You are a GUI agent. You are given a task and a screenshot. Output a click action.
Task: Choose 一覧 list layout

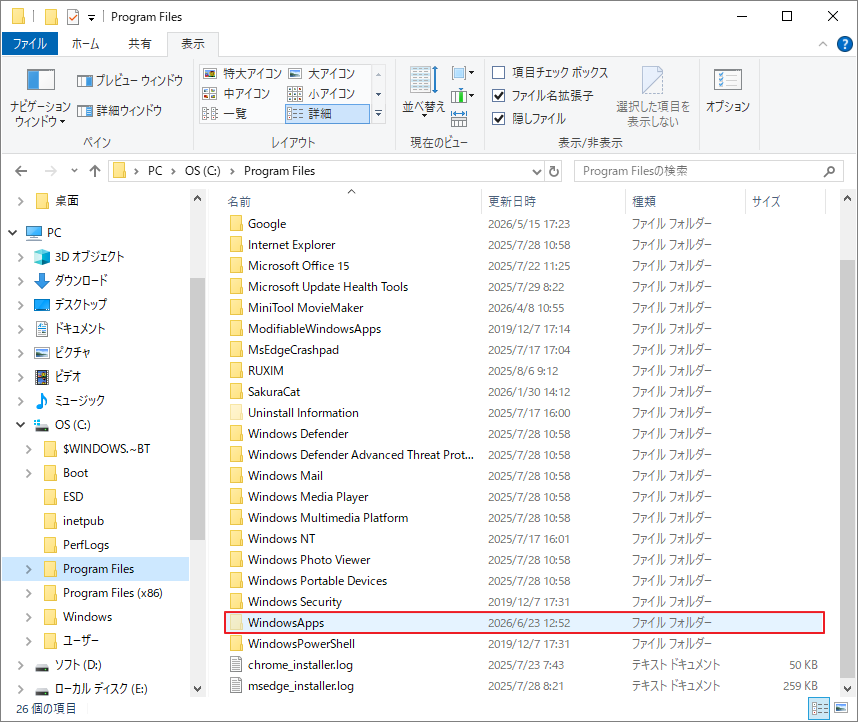tap(225, 114)
